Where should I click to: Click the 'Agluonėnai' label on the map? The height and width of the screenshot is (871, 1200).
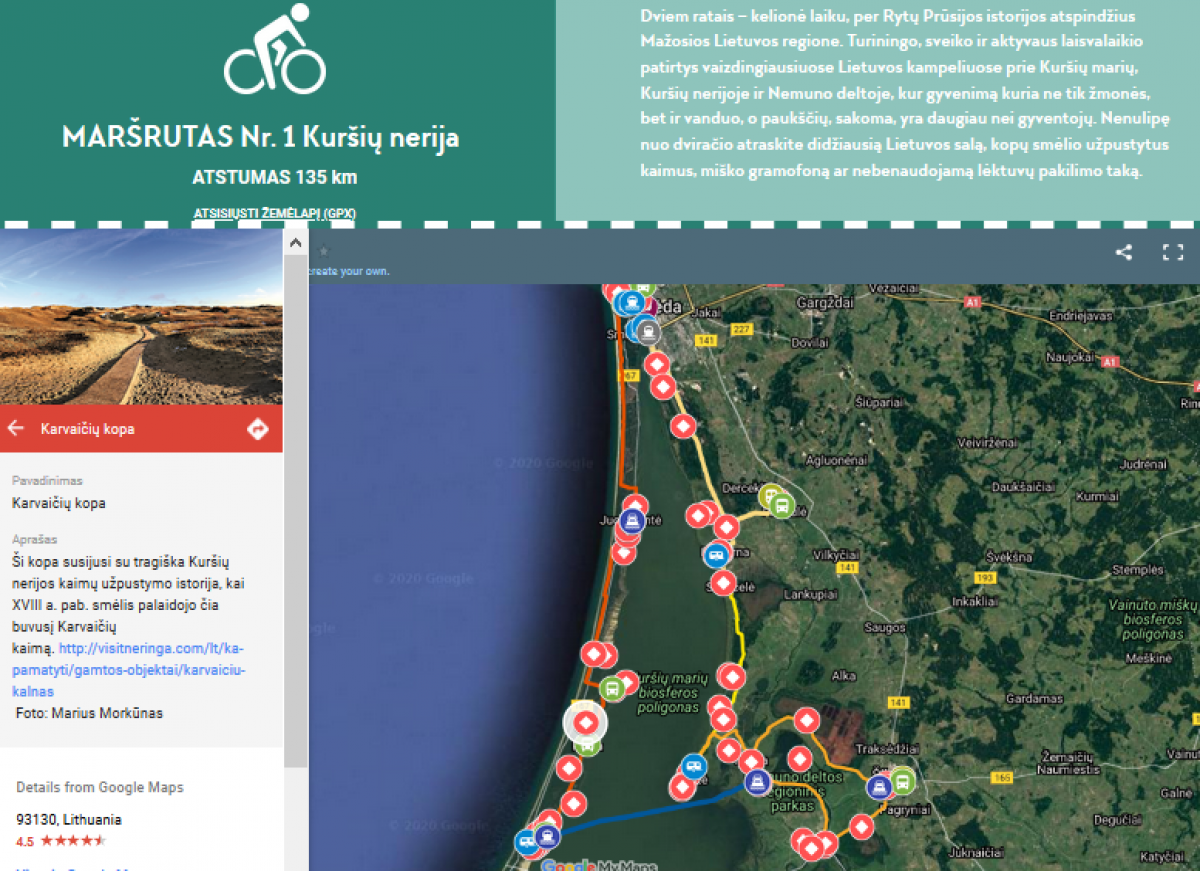tap(834, 461)
